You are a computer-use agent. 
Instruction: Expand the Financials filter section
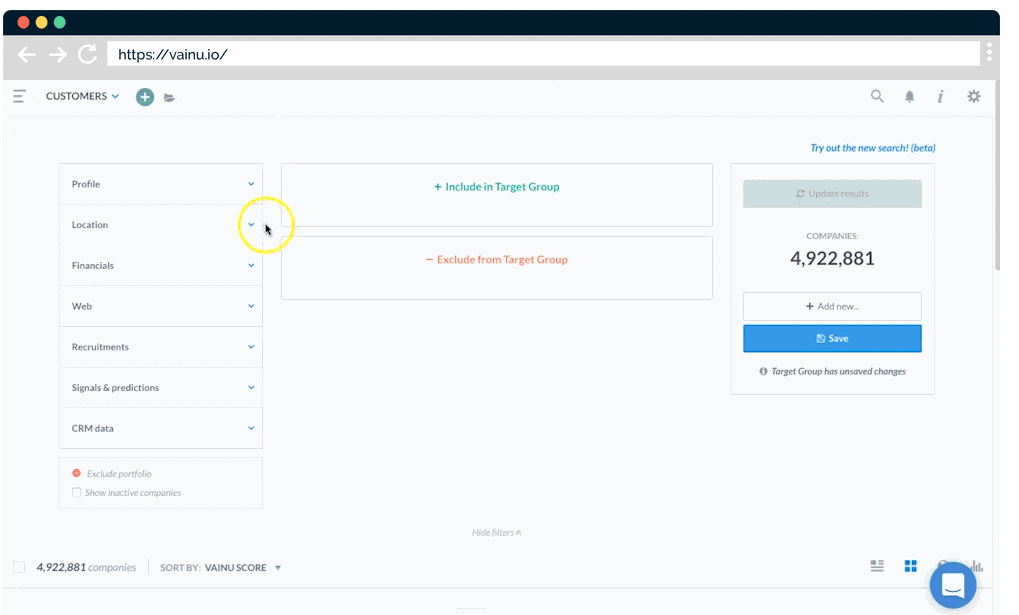[x=161, y=265]
